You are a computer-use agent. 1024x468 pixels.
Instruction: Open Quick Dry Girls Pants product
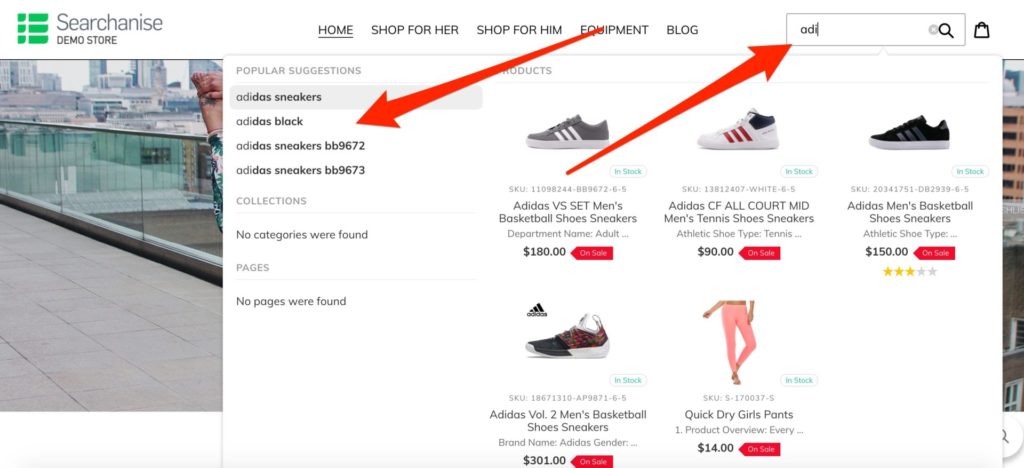point(739,414)
